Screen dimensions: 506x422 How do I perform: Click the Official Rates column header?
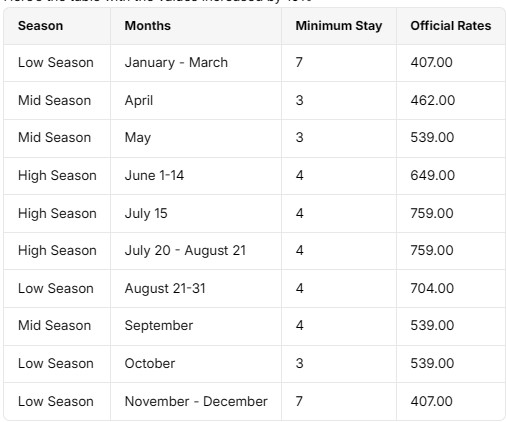tap(451, 26)
